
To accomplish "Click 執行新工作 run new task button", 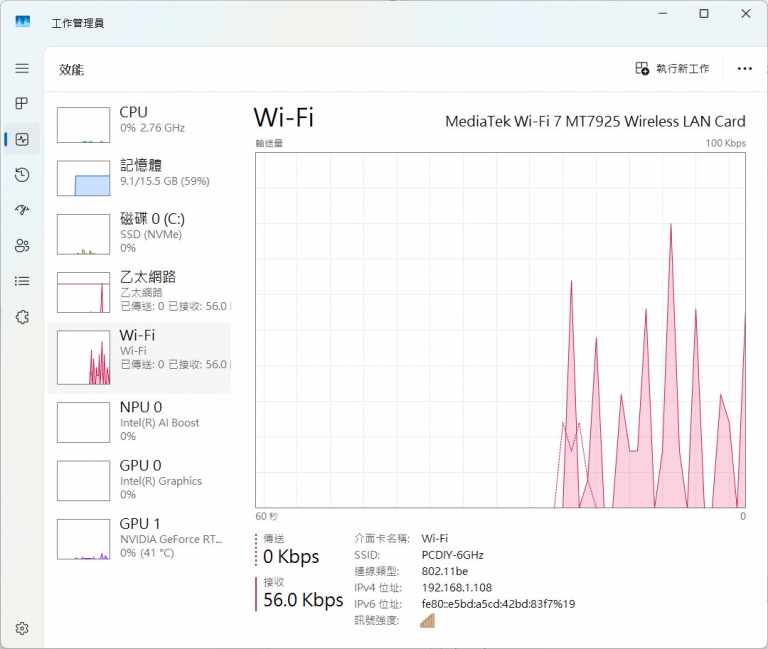I will 672,69.
